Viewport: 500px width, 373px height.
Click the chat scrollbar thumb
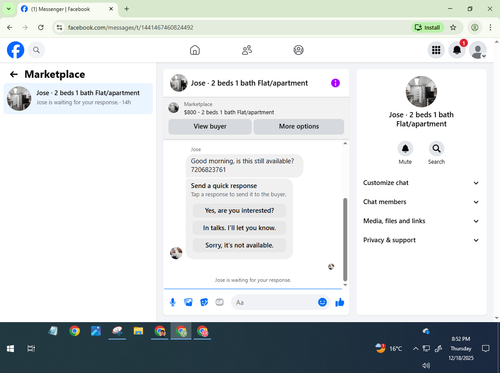point(345,240)
